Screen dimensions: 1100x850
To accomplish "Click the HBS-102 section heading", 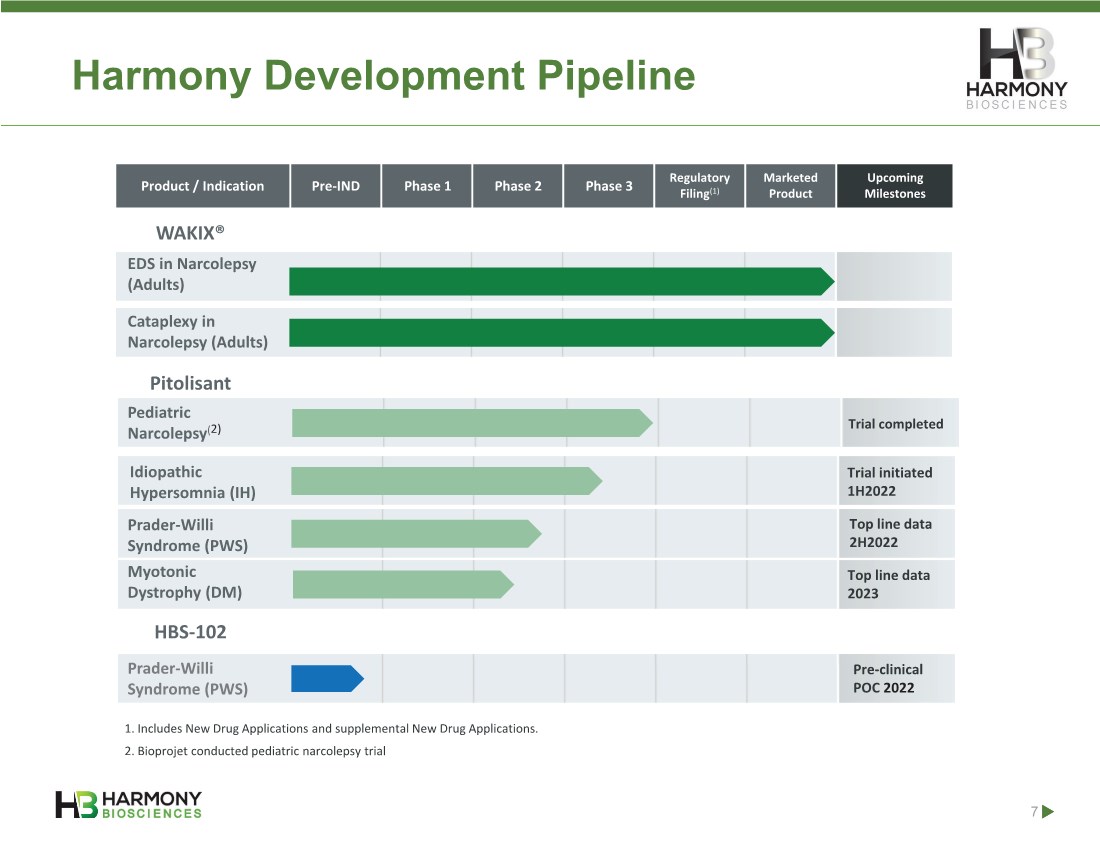I will coord(190,632).
